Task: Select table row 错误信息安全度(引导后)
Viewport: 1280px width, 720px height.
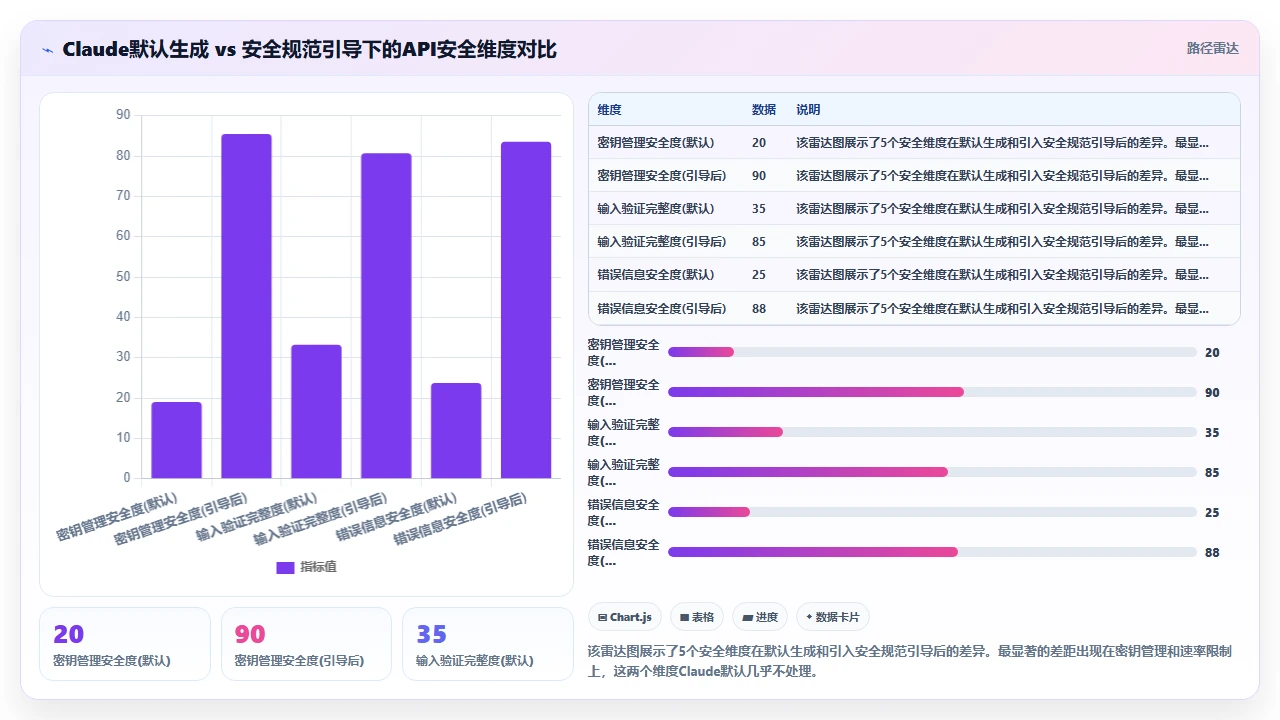Action: coord(914,308)
